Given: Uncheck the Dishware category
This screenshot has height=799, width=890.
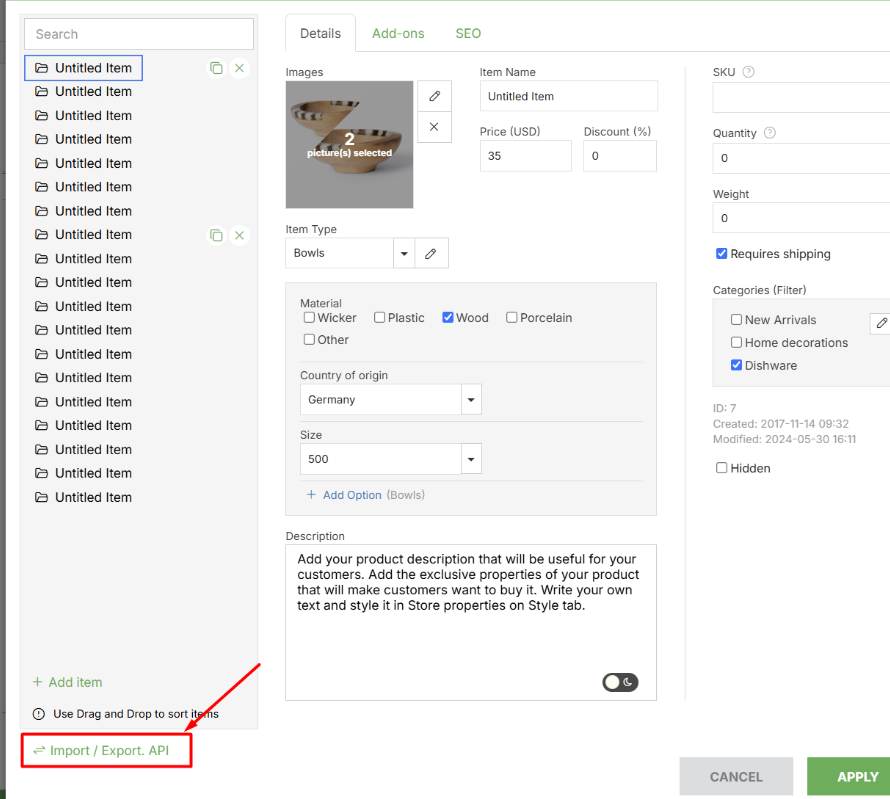Looking at the screenshot, I should tap(736, 365).
